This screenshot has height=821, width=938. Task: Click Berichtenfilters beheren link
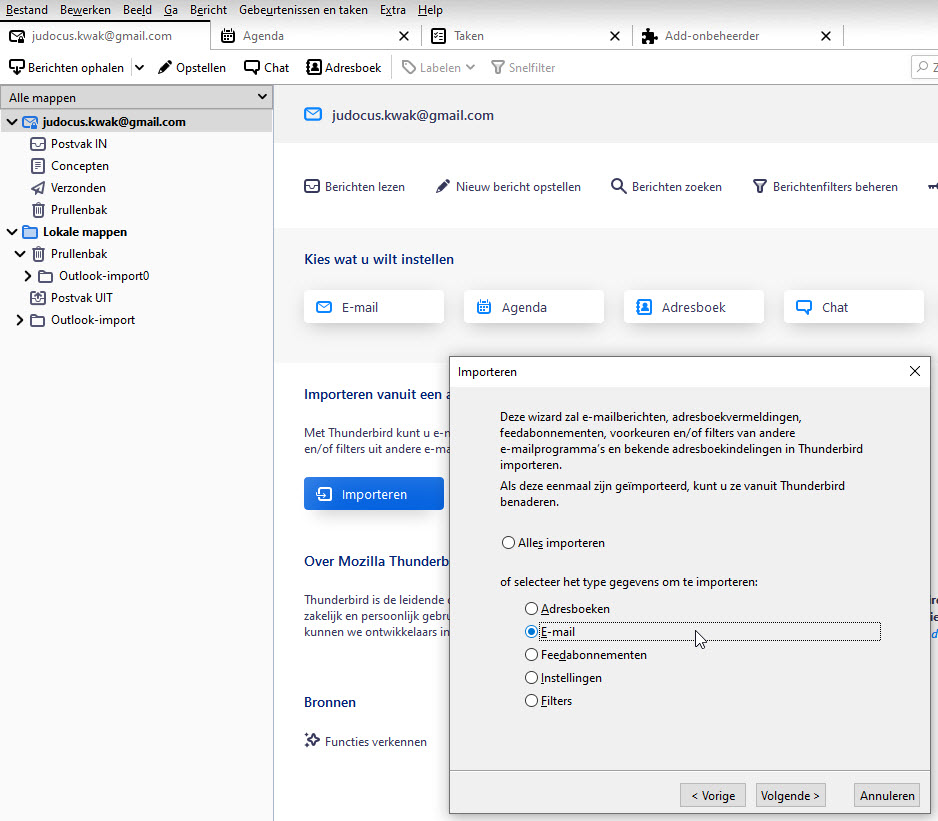tap(825, 187)
